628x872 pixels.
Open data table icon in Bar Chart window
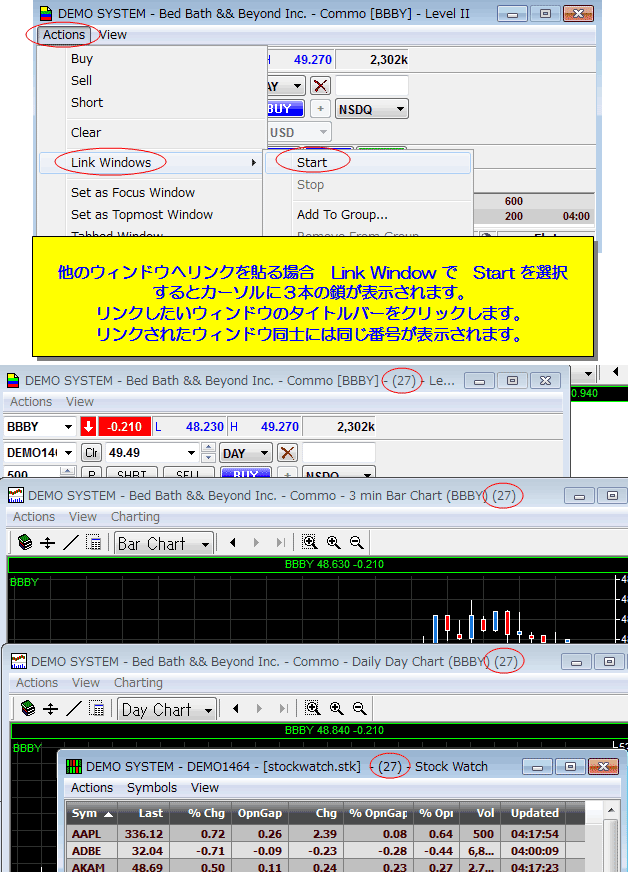(x=93, y=542)
